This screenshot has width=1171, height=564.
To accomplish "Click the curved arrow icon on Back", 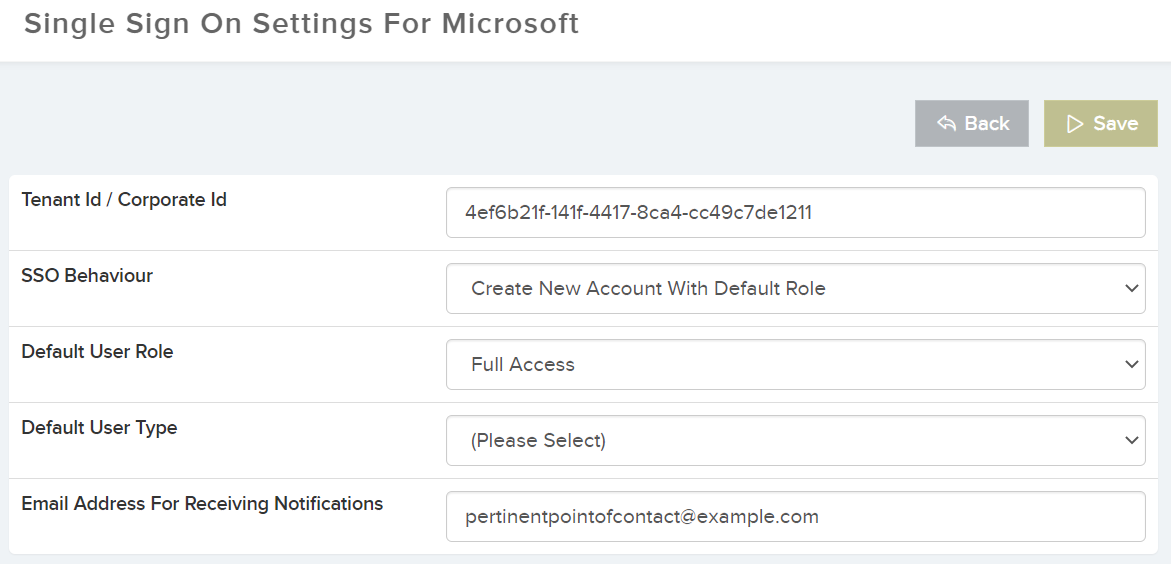I will coord(946,124).
